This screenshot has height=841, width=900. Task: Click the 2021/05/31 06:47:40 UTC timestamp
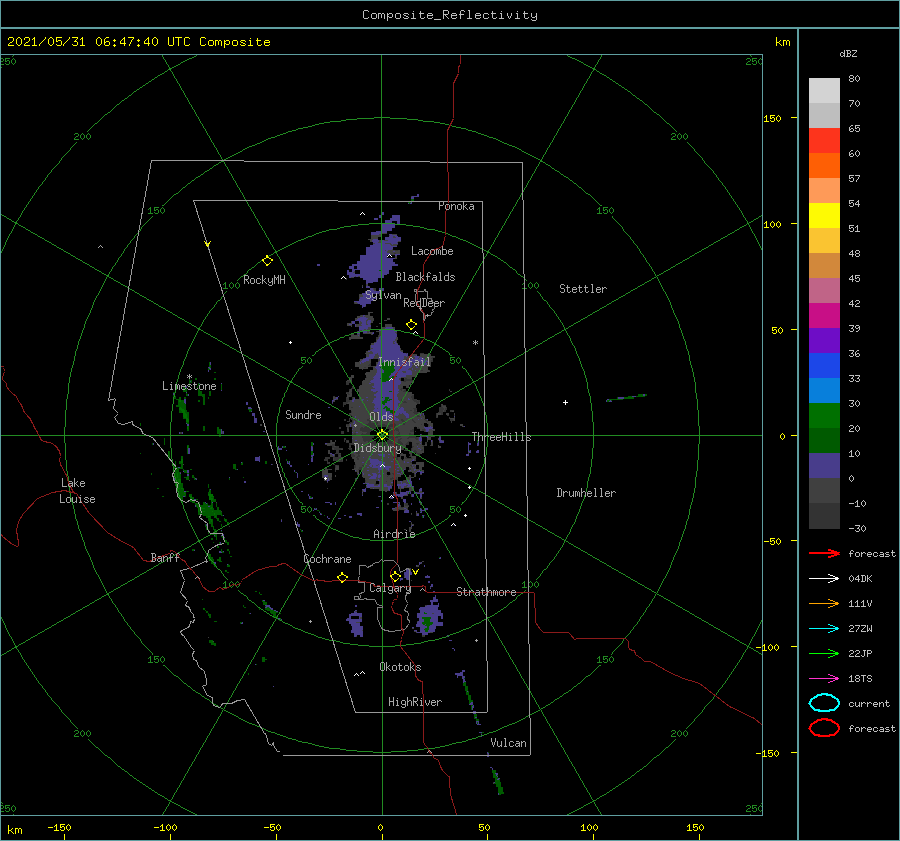tap(138, 42)
